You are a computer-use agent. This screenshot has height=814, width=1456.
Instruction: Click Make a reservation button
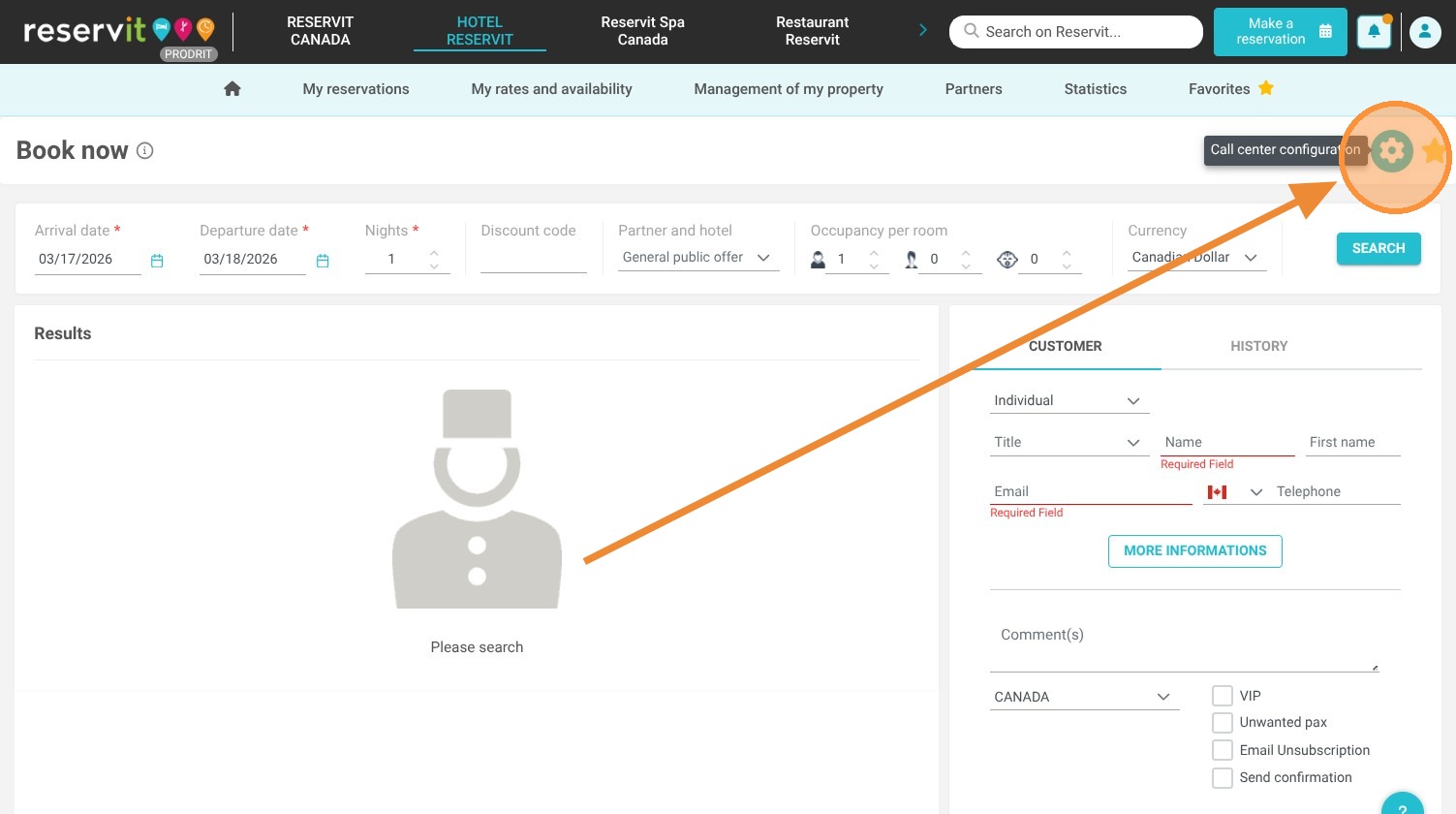tap(1281, 32)
